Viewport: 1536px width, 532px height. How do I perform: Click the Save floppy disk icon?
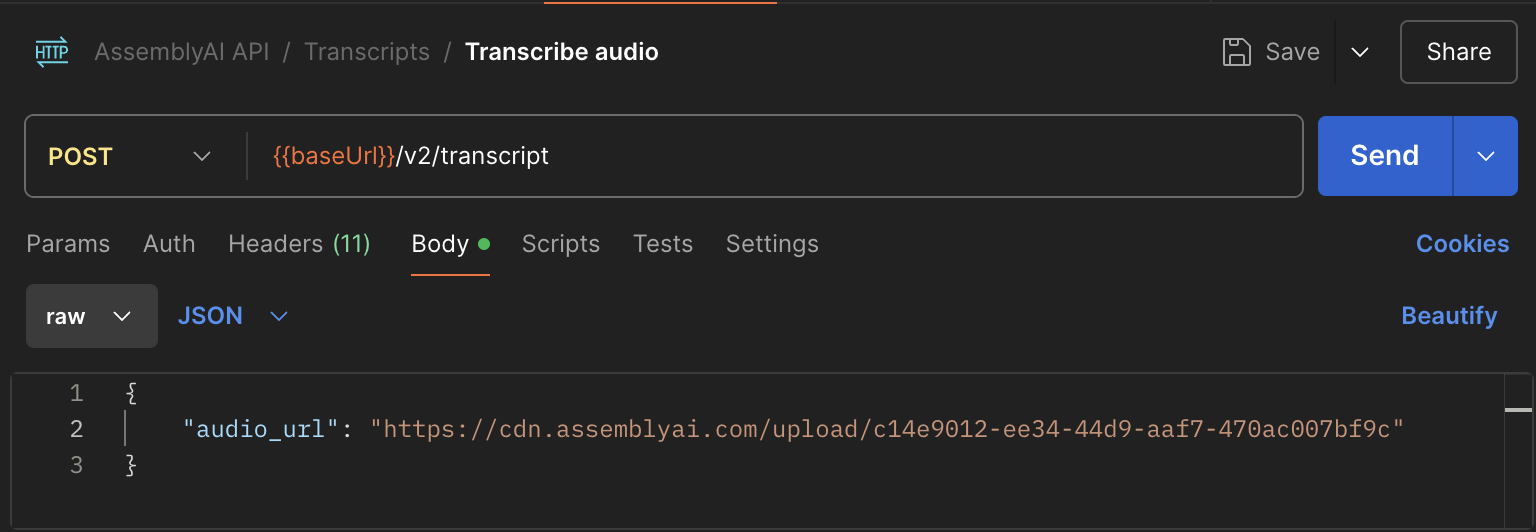point(1237,52)
